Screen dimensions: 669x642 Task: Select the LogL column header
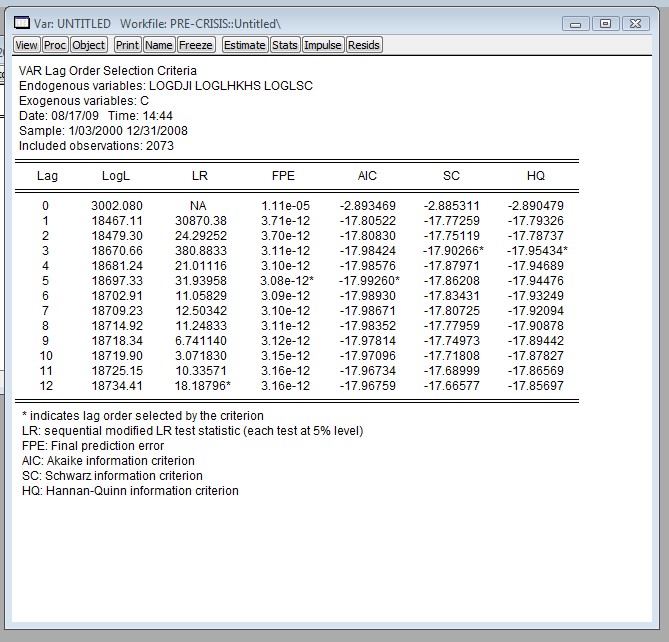point(116,176)
